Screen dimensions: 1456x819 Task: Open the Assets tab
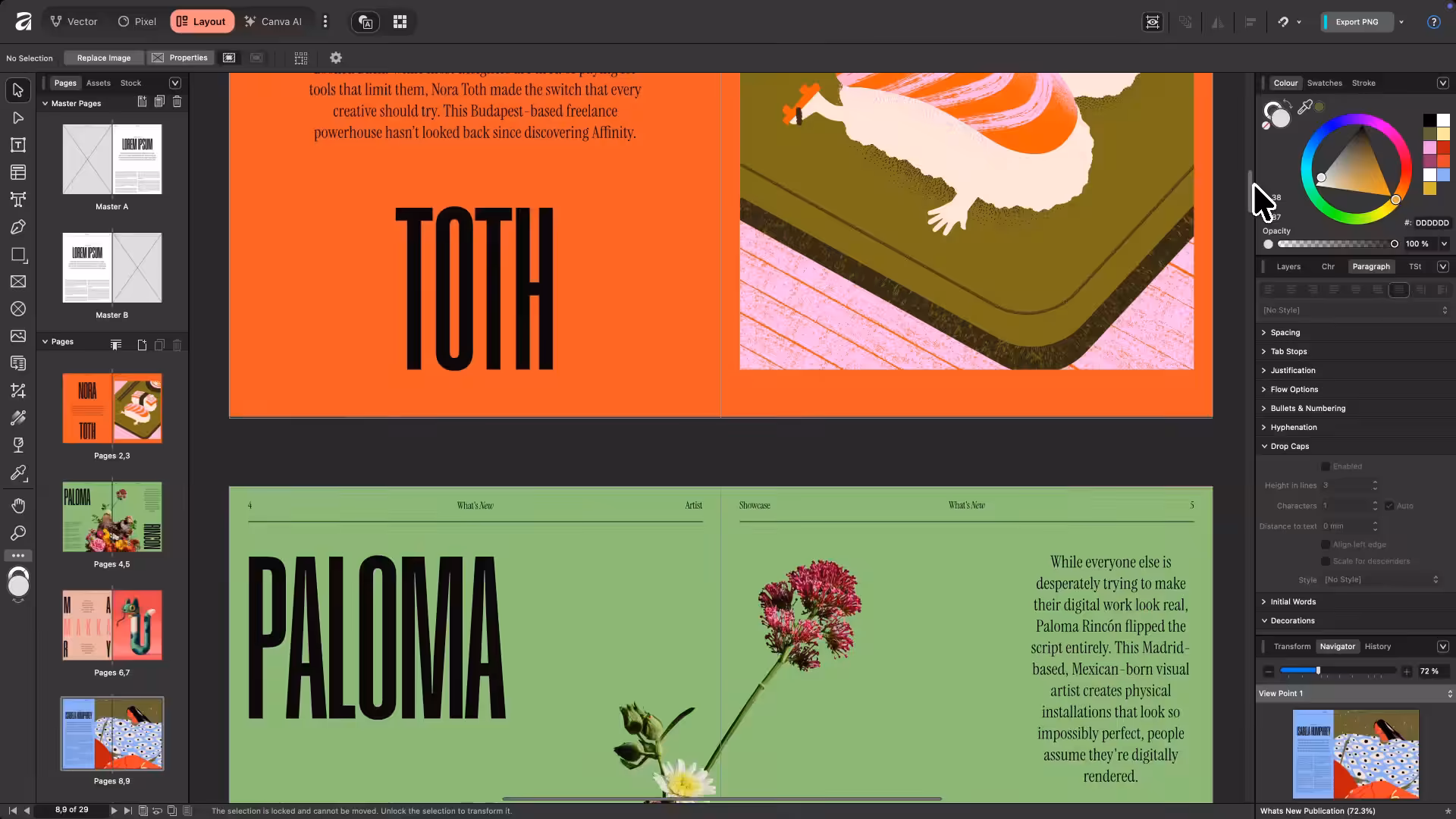[98, 83]
